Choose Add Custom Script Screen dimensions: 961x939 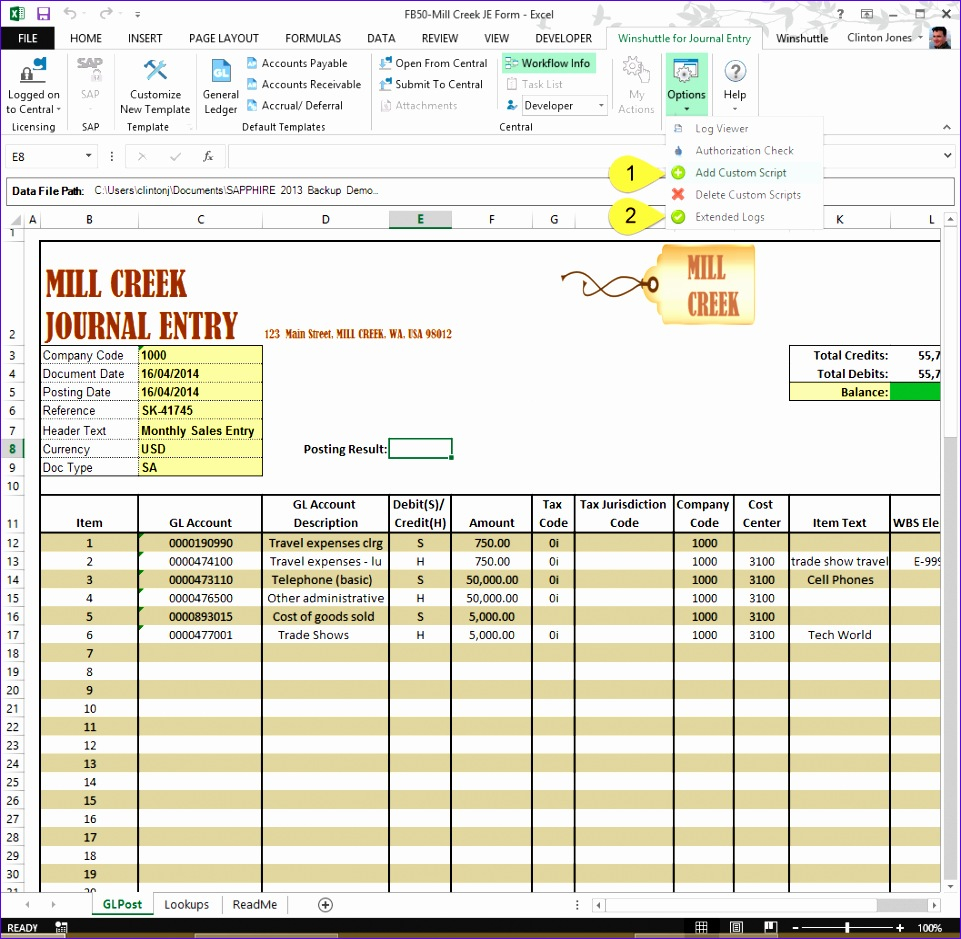click(743, 173)
